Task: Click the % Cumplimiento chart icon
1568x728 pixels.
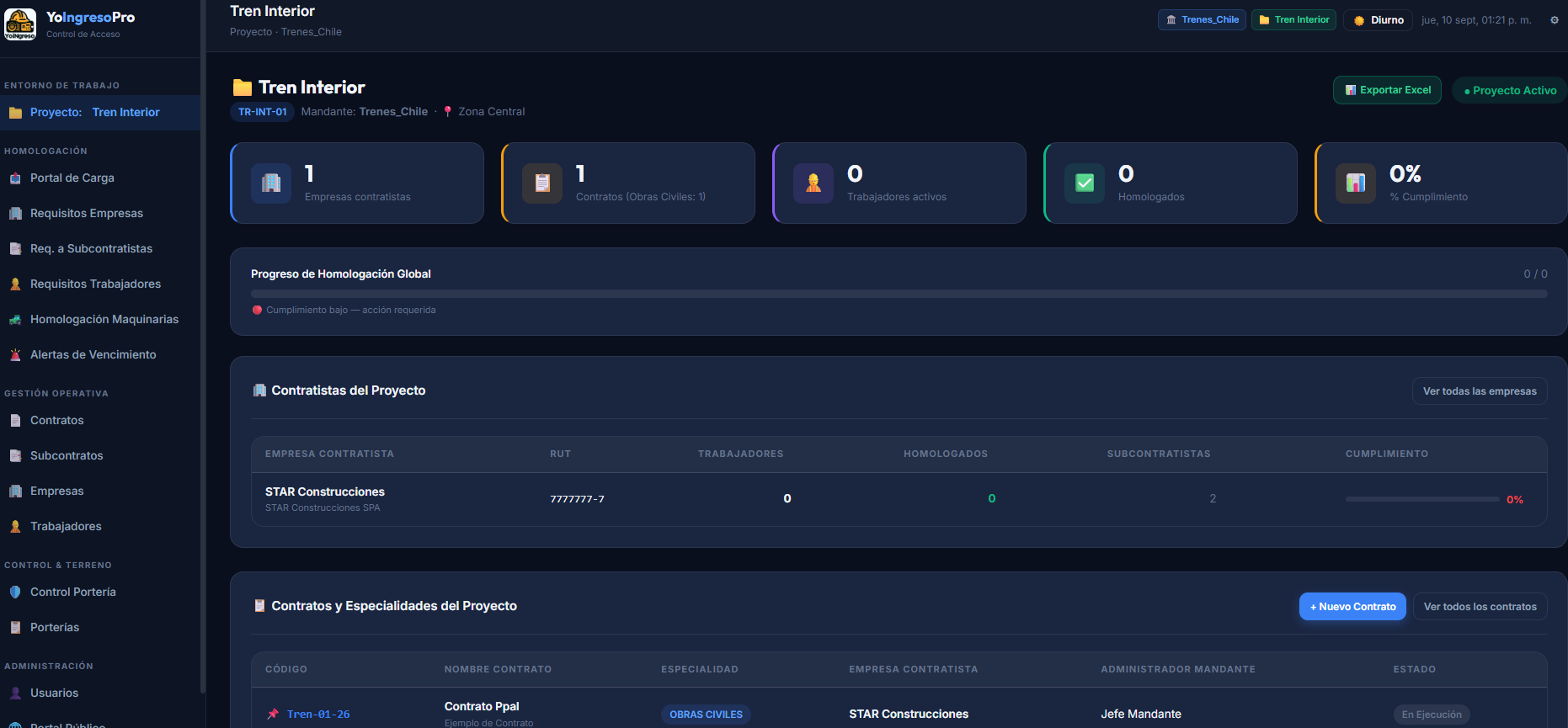Action: (1356, 183)
